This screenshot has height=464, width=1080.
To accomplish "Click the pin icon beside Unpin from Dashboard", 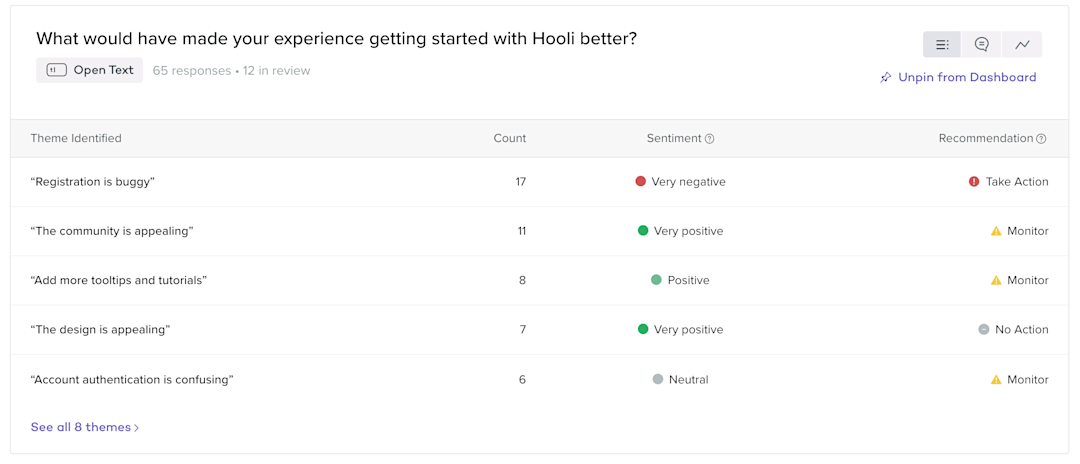I will coord(886,78).
